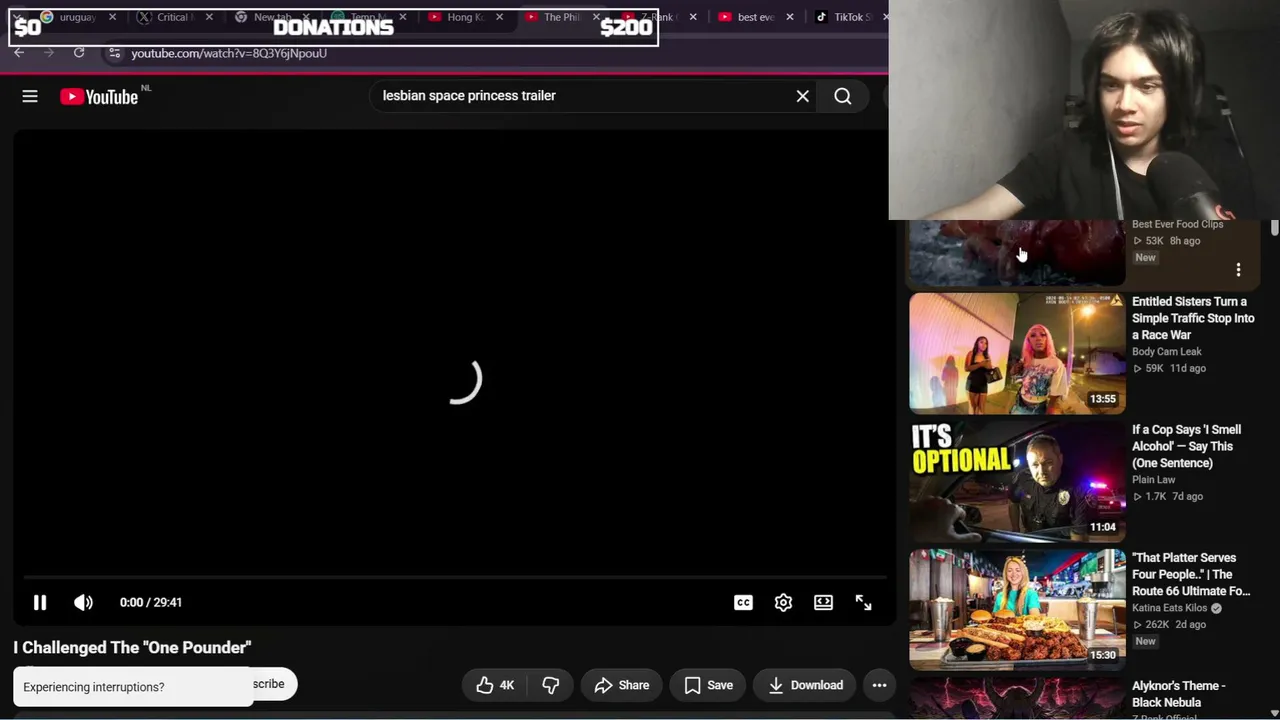Visit the Best Ever Food Clips channel
1280x720 pixels.
coord(1177,224)
